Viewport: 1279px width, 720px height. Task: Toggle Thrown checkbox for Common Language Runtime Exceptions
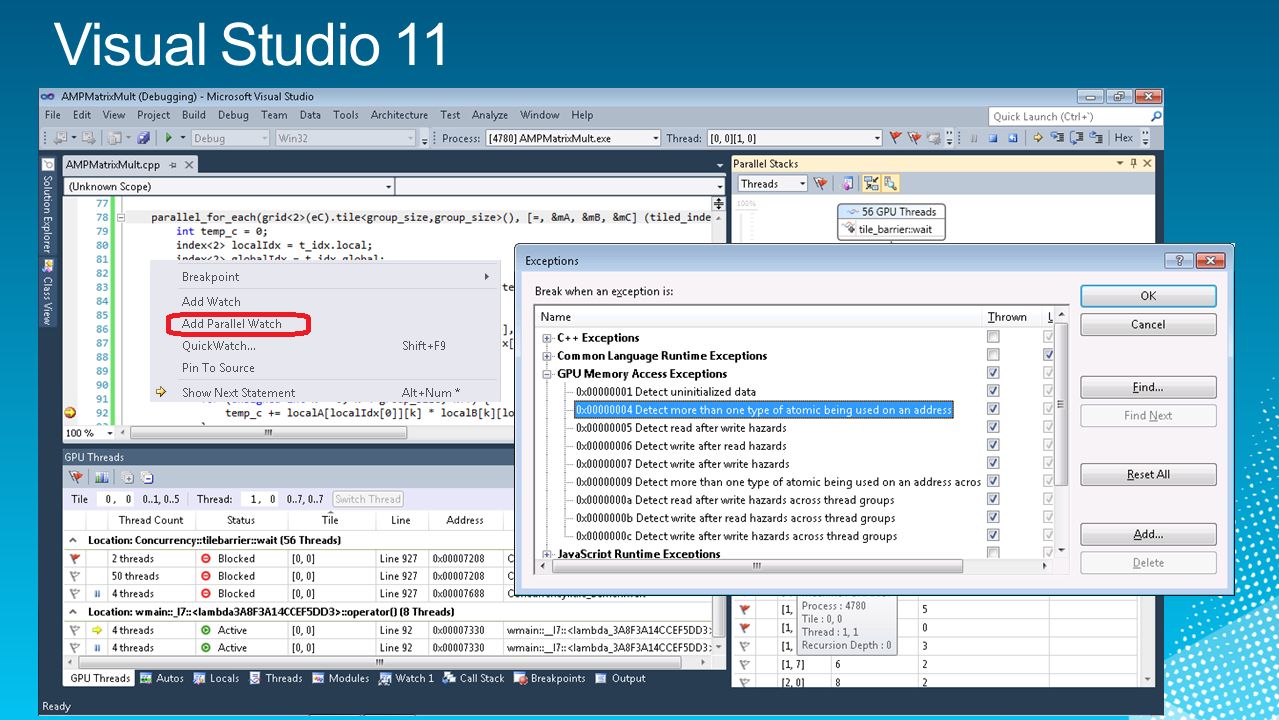click(x=993, y=355)
